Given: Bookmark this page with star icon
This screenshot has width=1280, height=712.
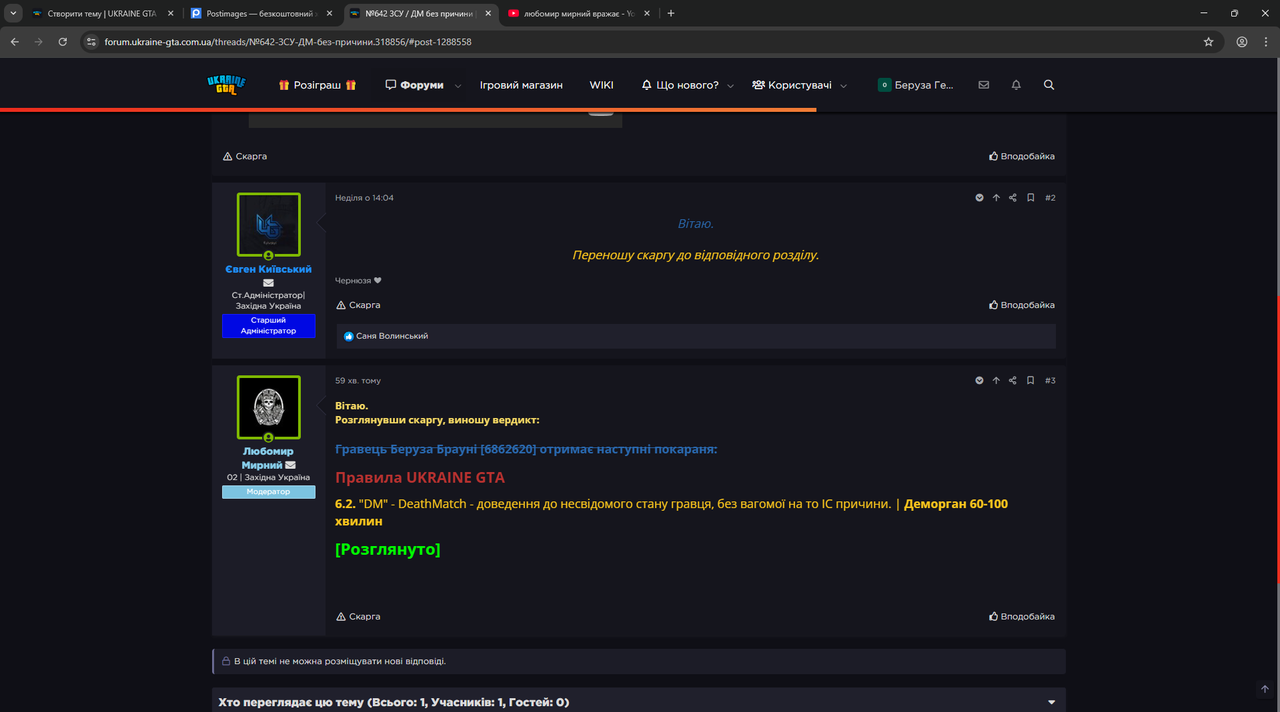Looking at the screenshot, I should coord(1208,42).
